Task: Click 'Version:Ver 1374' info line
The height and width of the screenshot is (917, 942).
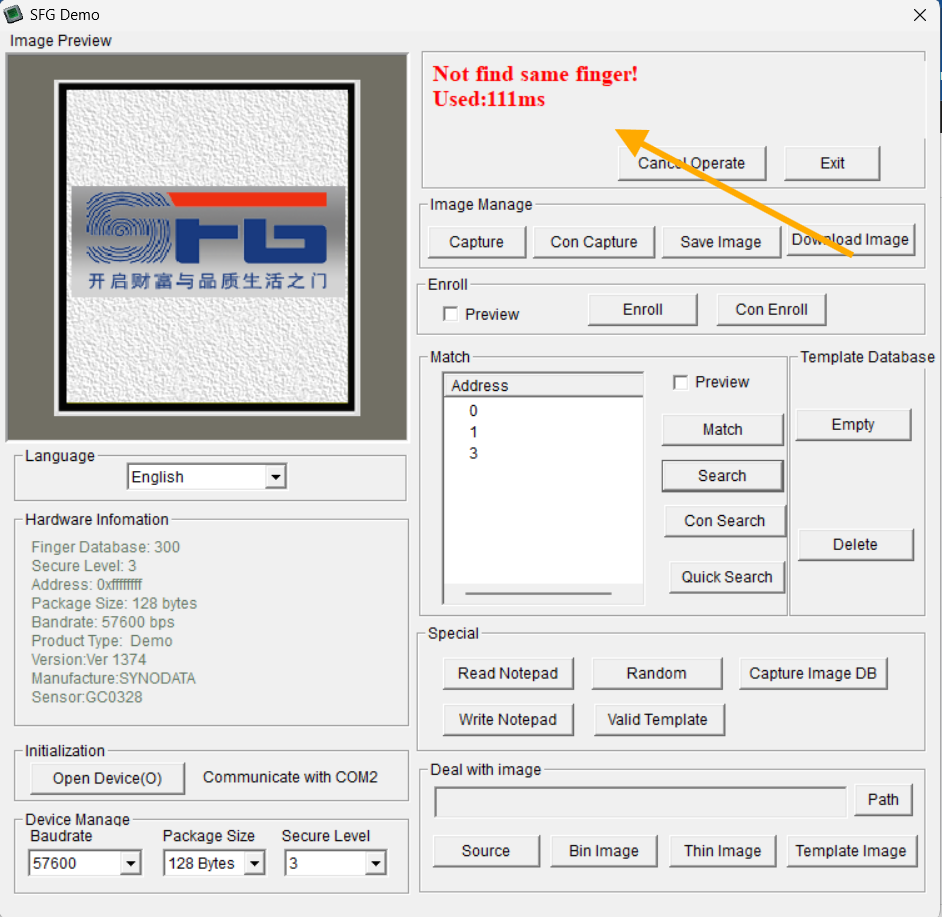Action: tap(89, 660)
